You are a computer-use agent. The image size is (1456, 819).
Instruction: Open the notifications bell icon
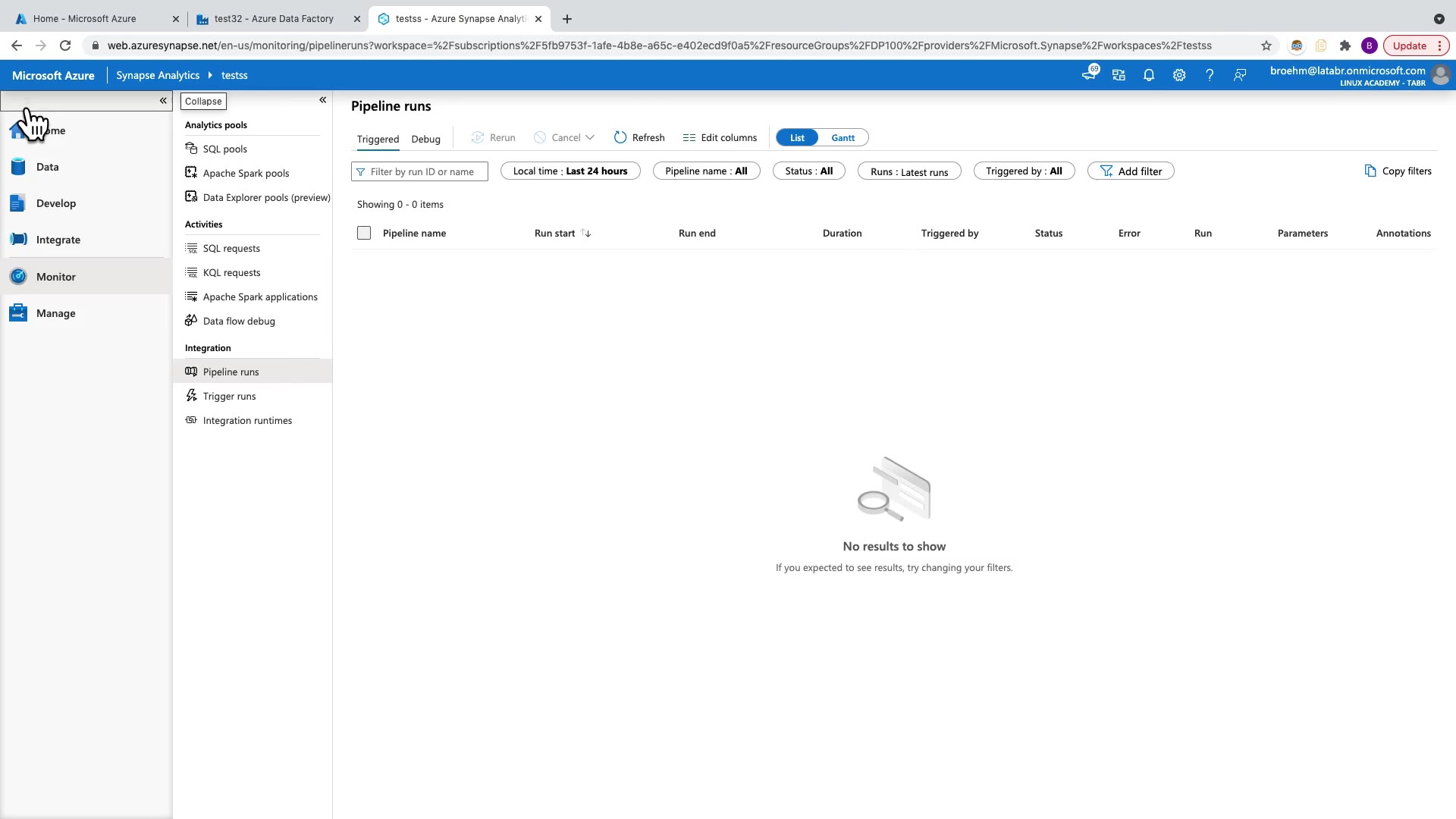1149,75
